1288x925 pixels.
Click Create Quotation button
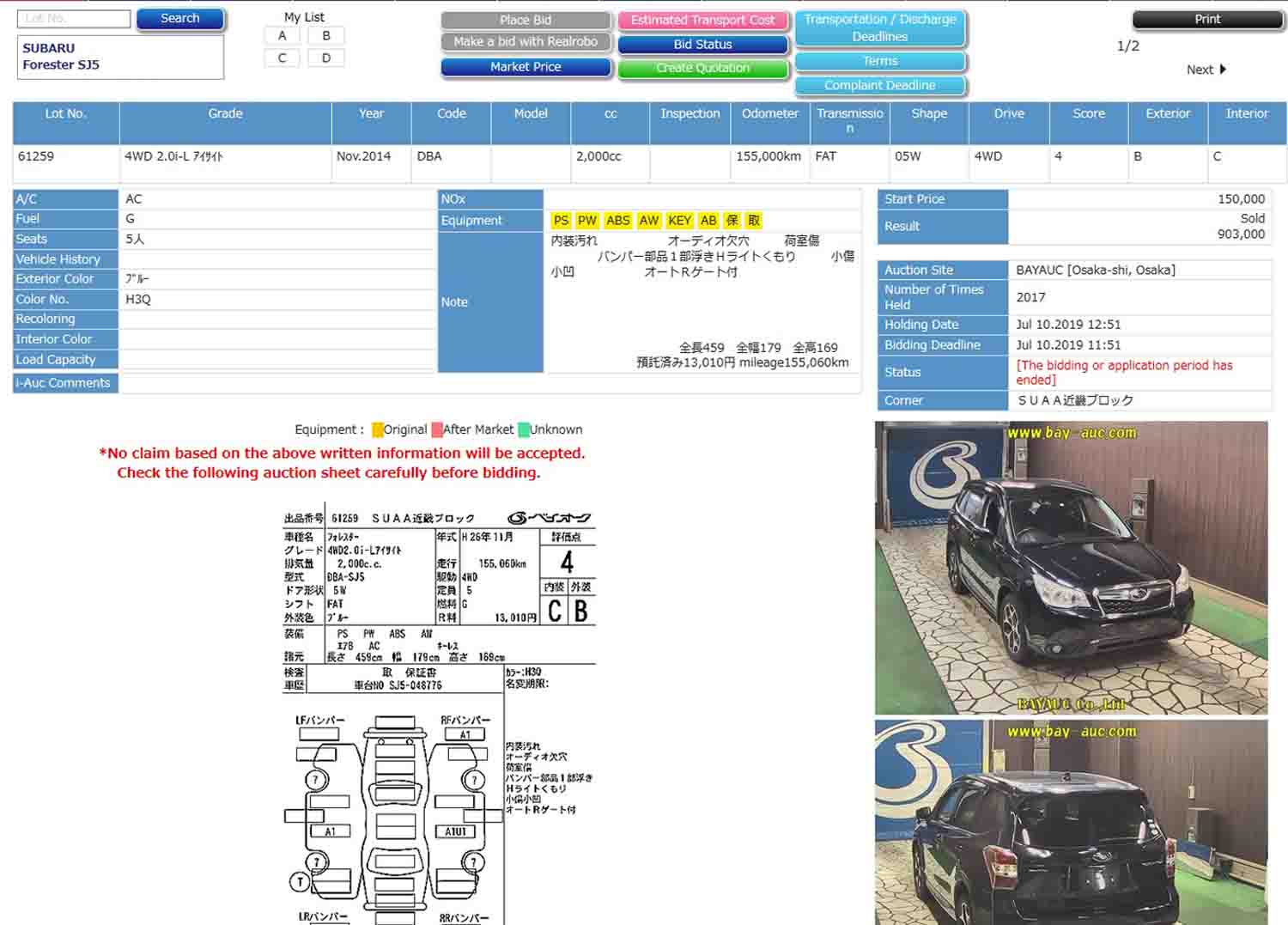pyautogui.click(x=702, y=68)
